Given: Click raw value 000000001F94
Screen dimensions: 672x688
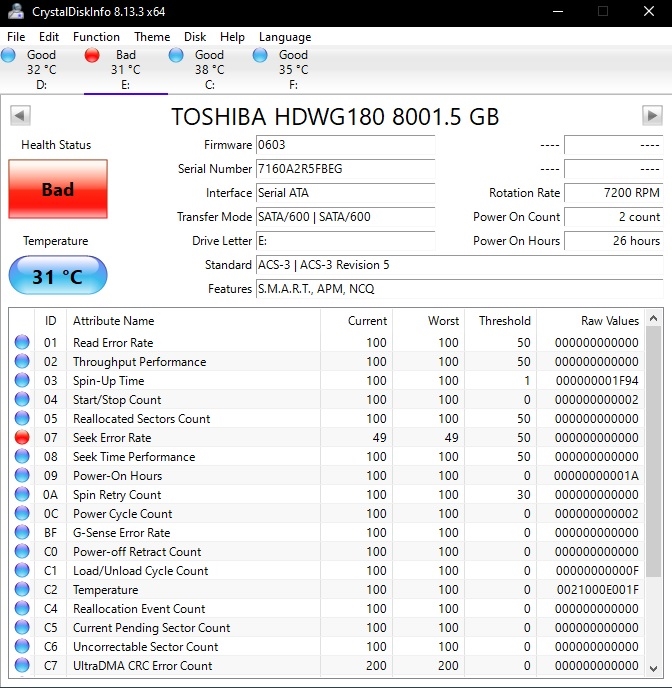Looking at the screenshot, I should coord(597,380).
